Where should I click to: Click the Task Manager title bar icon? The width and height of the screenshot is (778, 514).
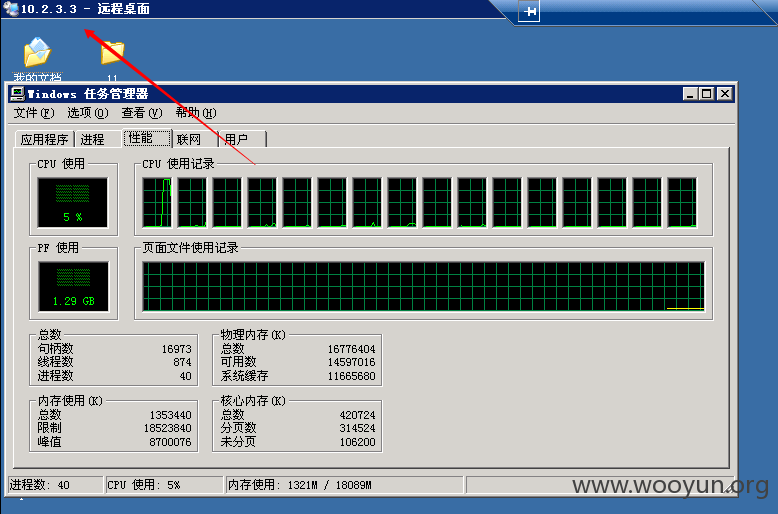pos(17,93)
